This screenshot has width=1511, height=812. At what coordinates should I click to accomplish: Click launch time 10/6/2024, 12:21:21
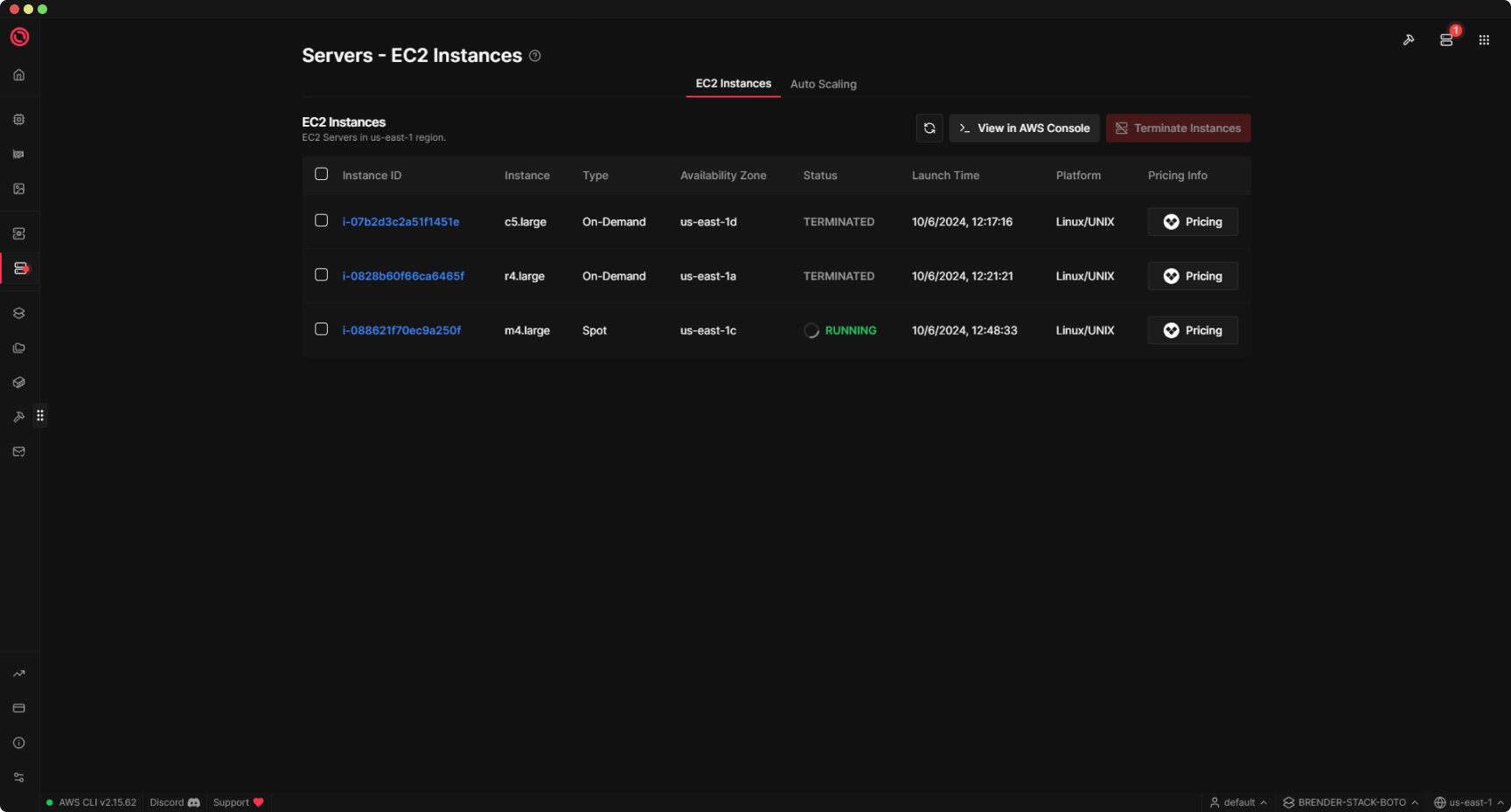point(962,276)
